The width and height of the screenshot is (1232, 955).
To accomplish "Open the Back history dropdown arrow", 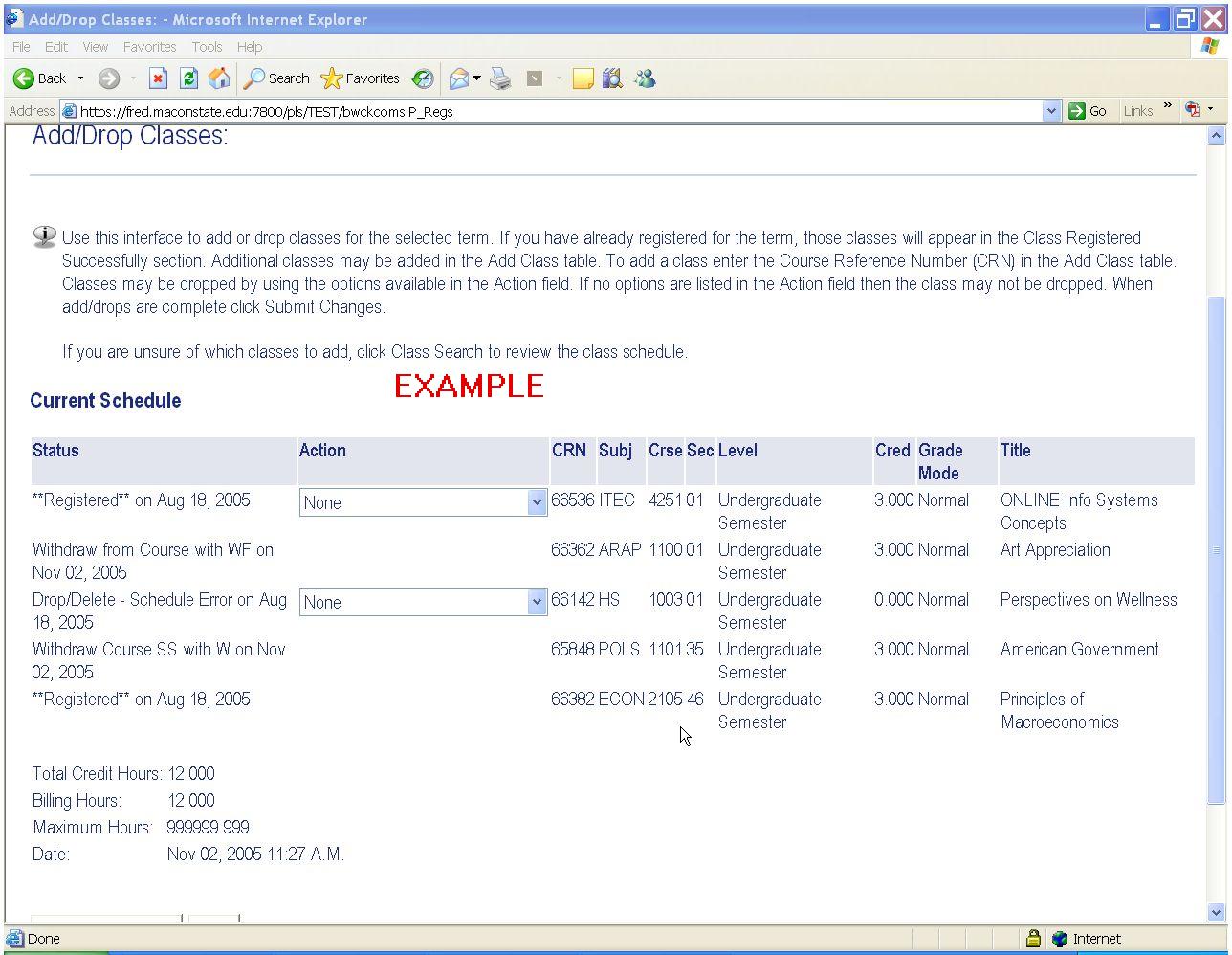I will [80, 78].
